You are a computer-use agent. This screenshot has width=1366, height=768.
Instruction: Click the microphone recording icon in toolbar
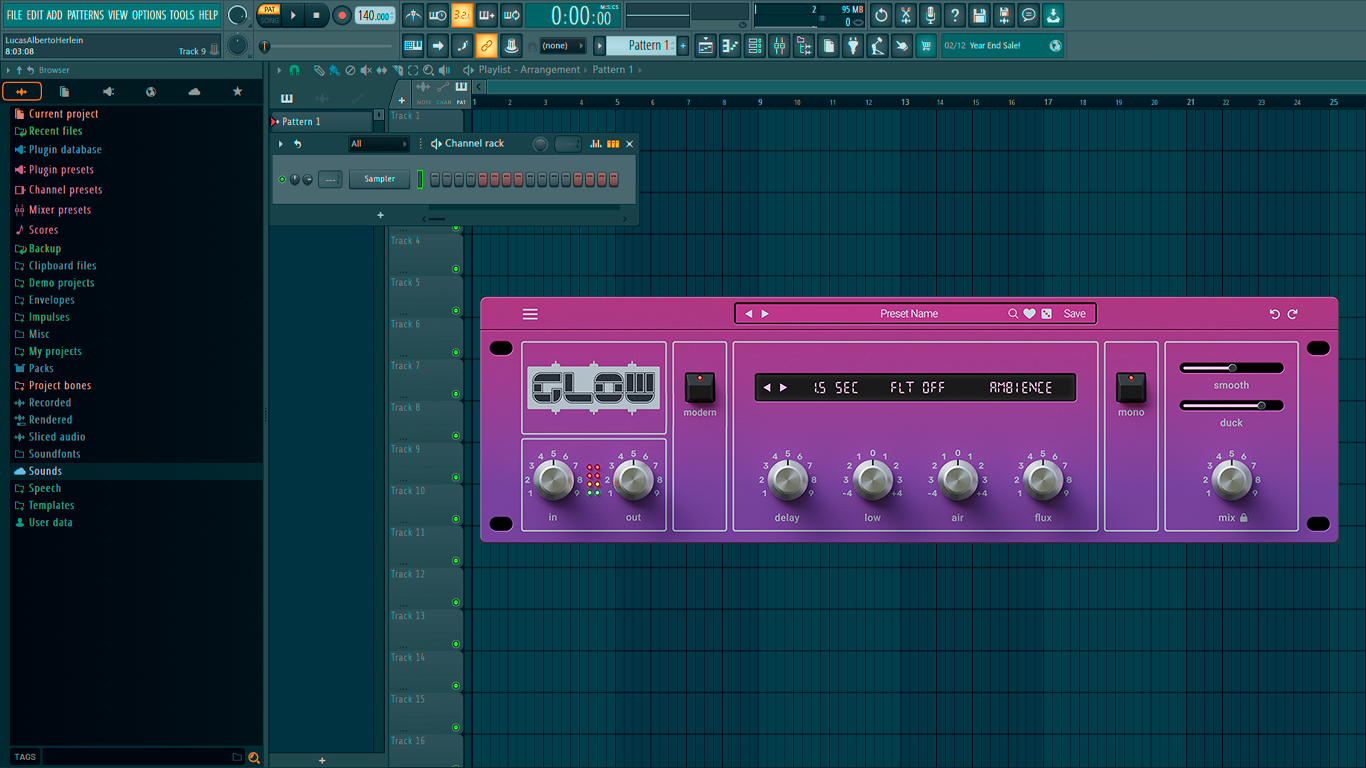coord(930,15)
